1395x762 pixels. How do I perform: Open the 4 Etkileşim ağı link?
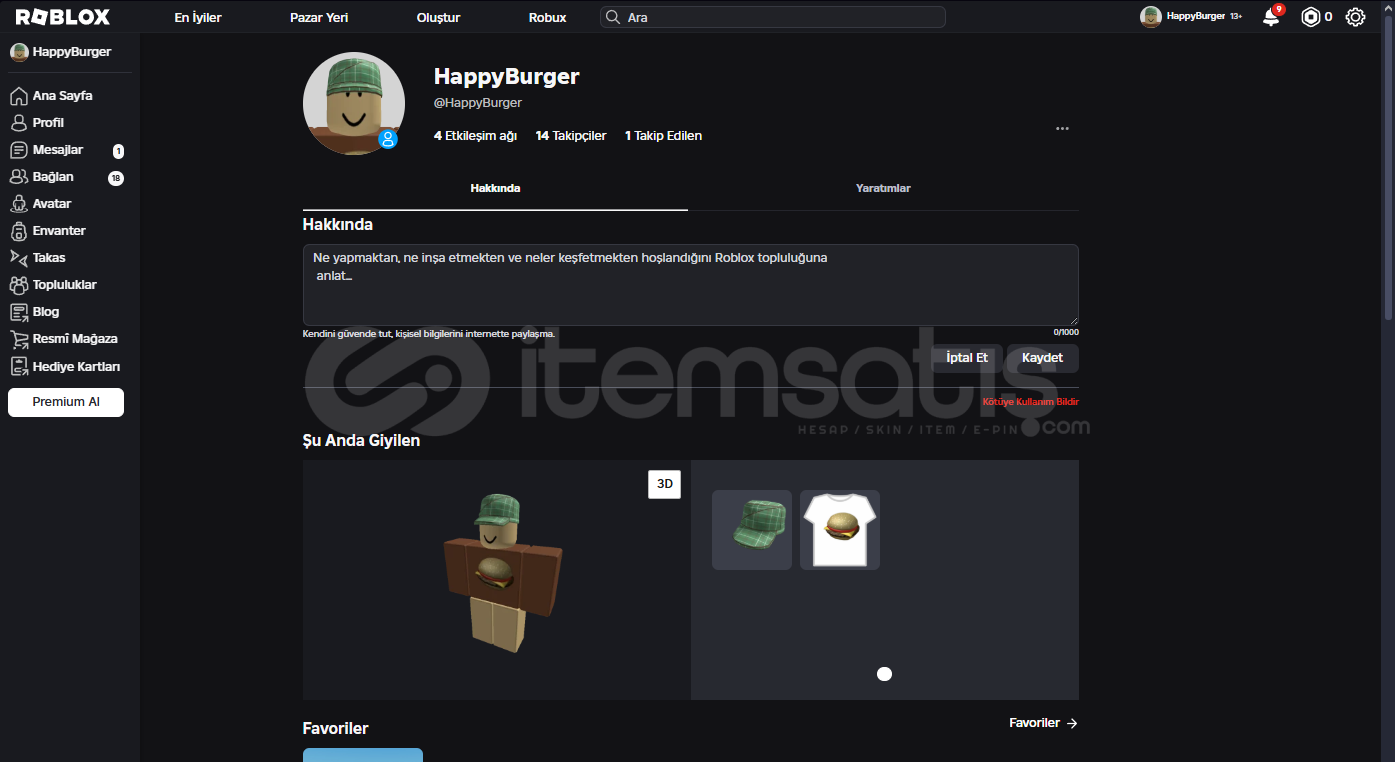click(x=475, y=136)
